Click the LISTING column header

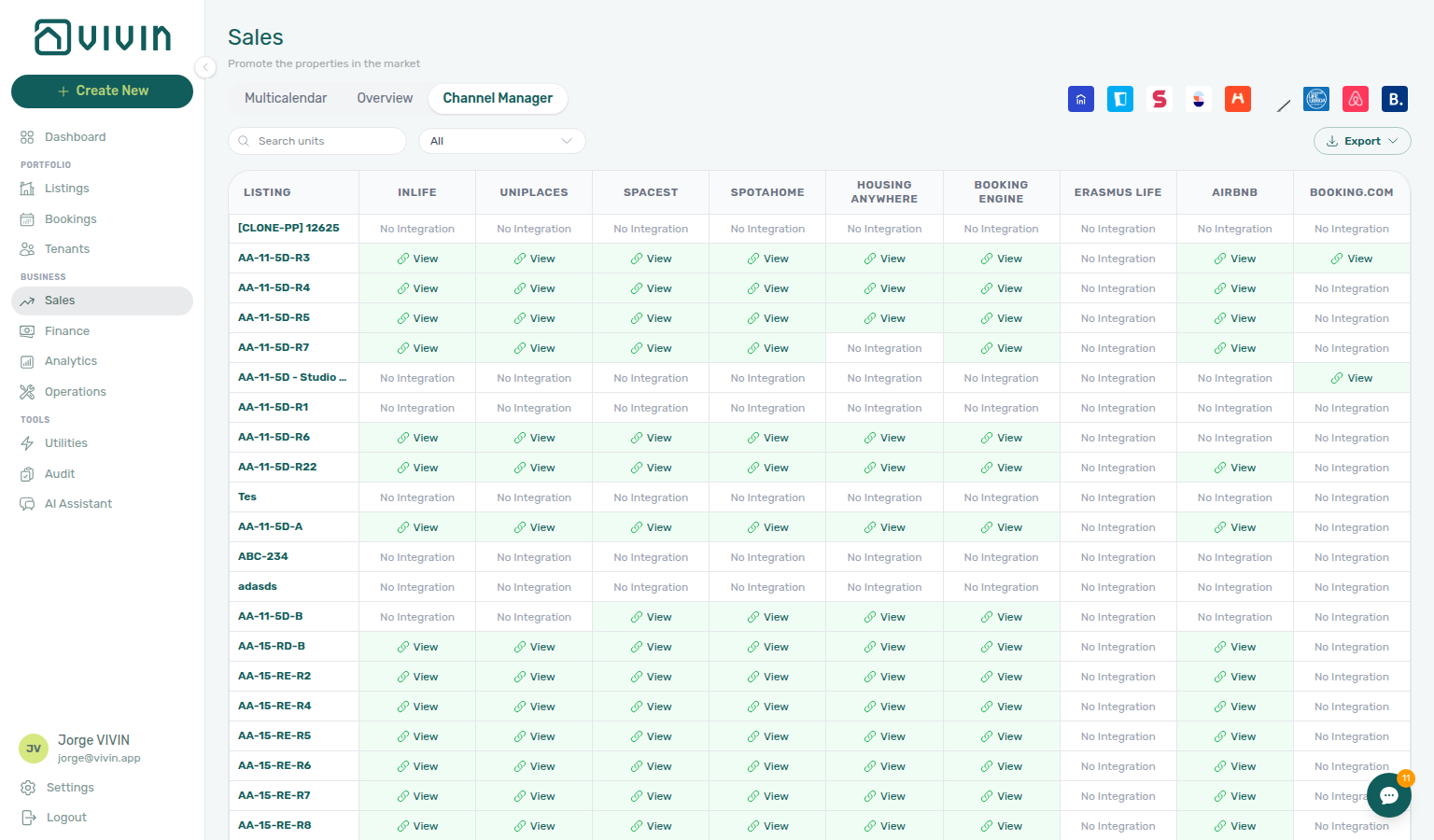coord(267,192)
